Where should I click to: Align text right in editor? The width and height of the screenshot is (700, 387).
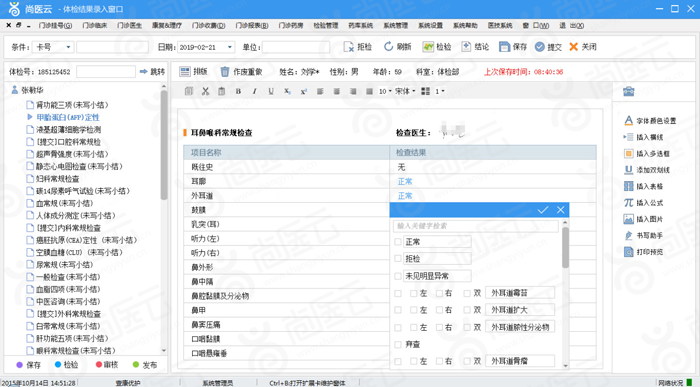tap(353, 91)
